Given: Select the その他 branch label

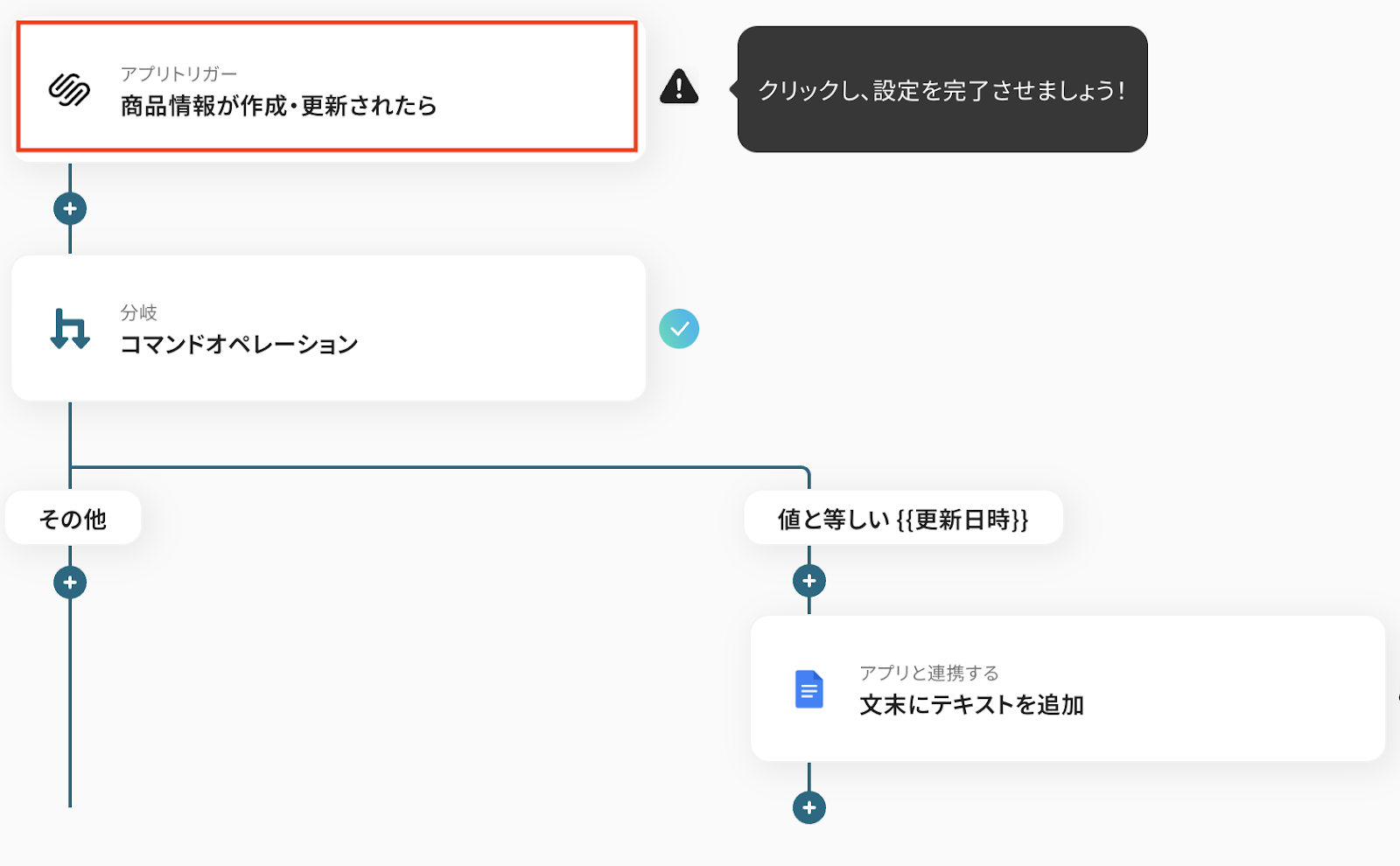Looking at the screenshot, I should click(73, 519).
